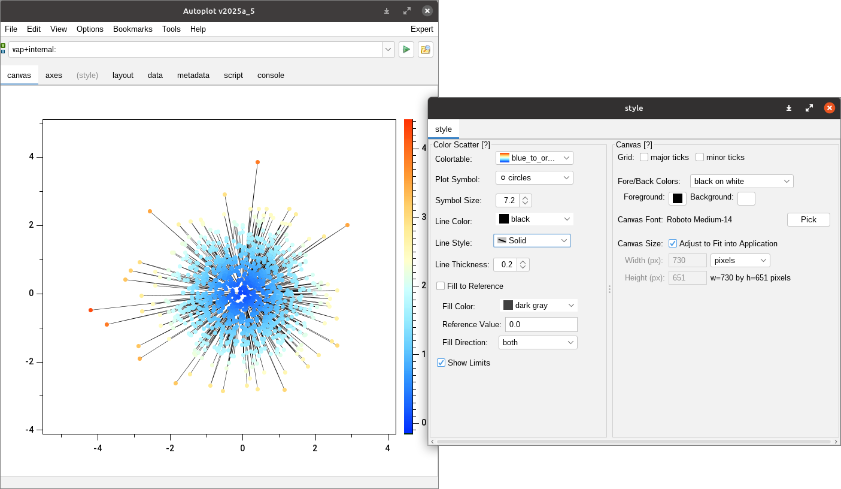Click the black Foreground color swatch
This screenshot has width=841, height=489.
click(678, 198)
